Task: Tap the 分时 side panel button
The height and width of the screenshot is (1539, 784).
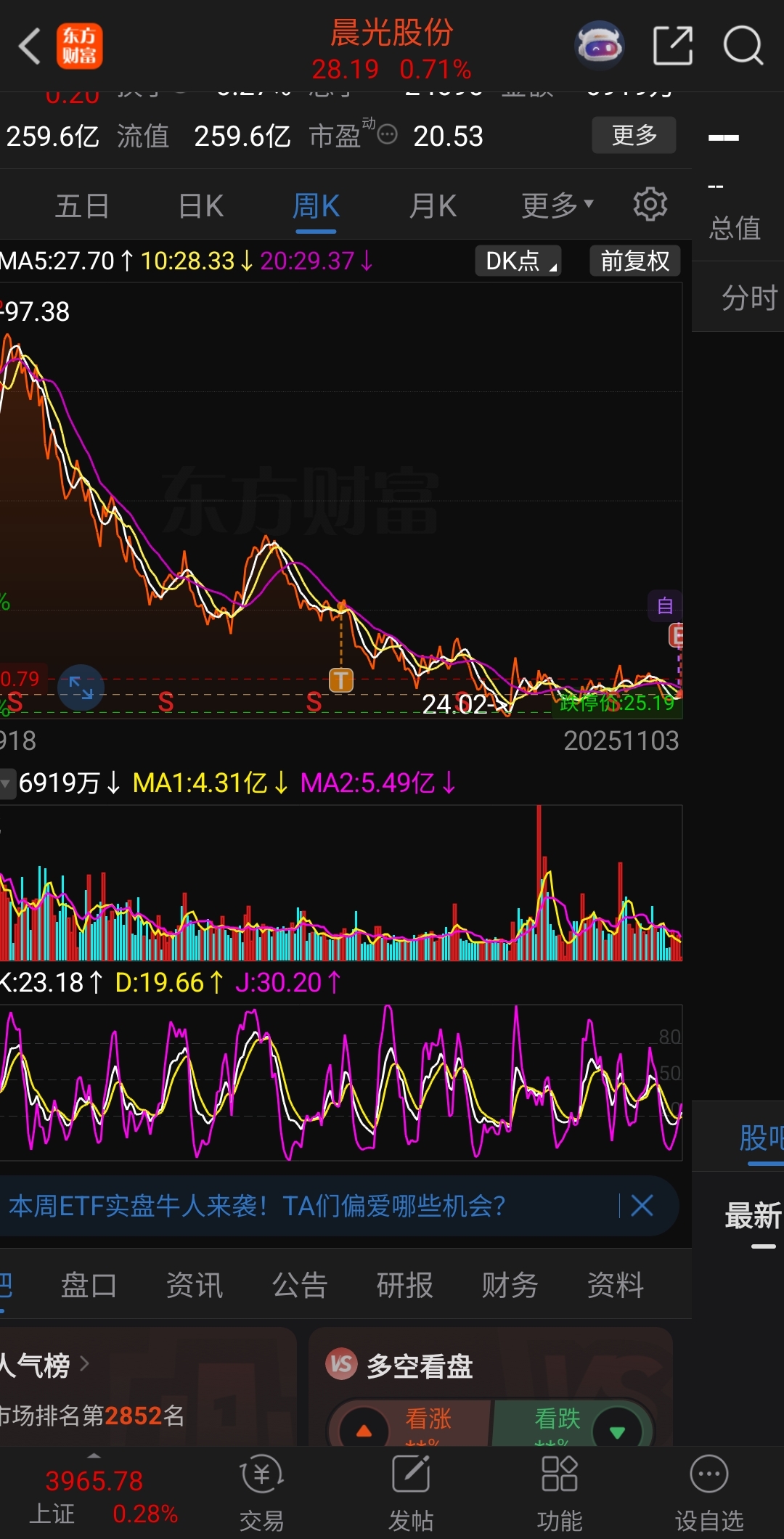Action: 751,298
